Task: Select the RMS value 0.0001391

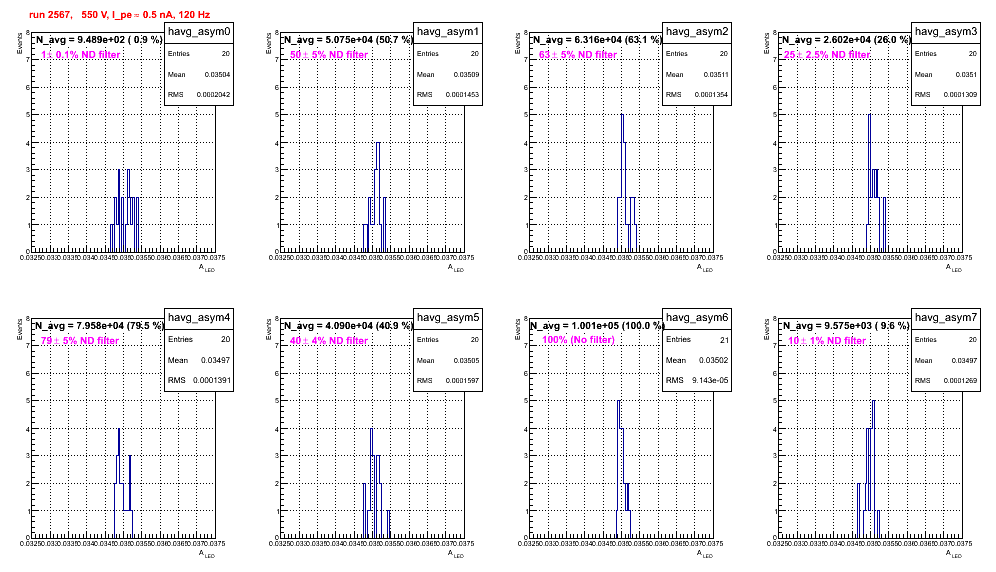Action: point(211,380)
